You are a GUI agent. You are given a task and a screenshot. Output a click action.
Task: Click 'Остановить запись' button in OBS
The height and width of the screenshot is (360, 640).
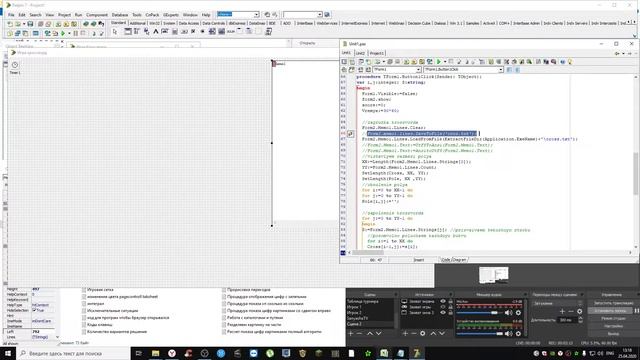pyautogui.click(x=610, y=311)
